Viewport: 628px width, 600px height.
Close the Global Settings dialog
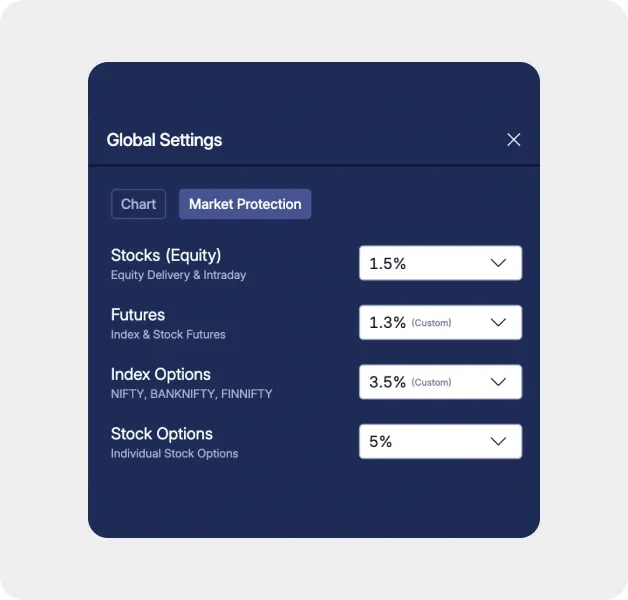tap(513, 140)
